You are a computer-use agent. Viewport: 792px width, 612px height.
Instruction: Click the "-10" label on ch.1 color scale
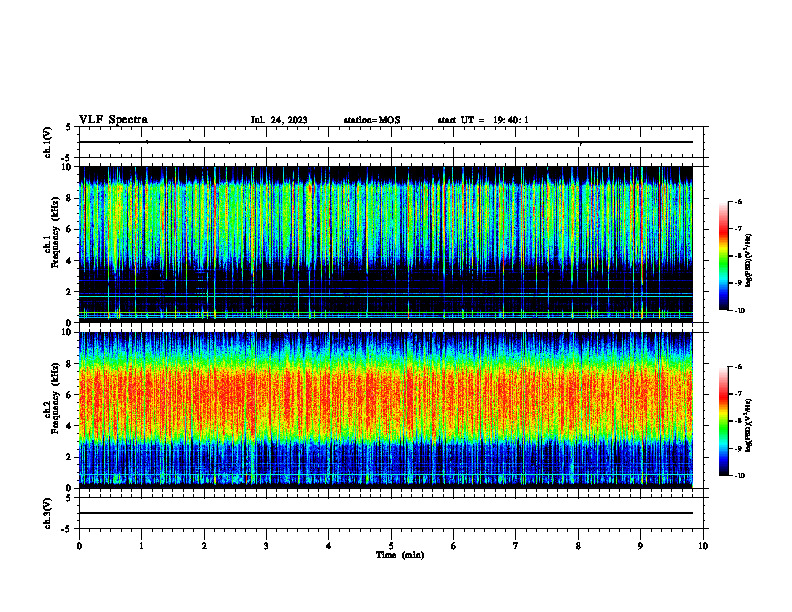pyautogui.click(x=739, y=311)
